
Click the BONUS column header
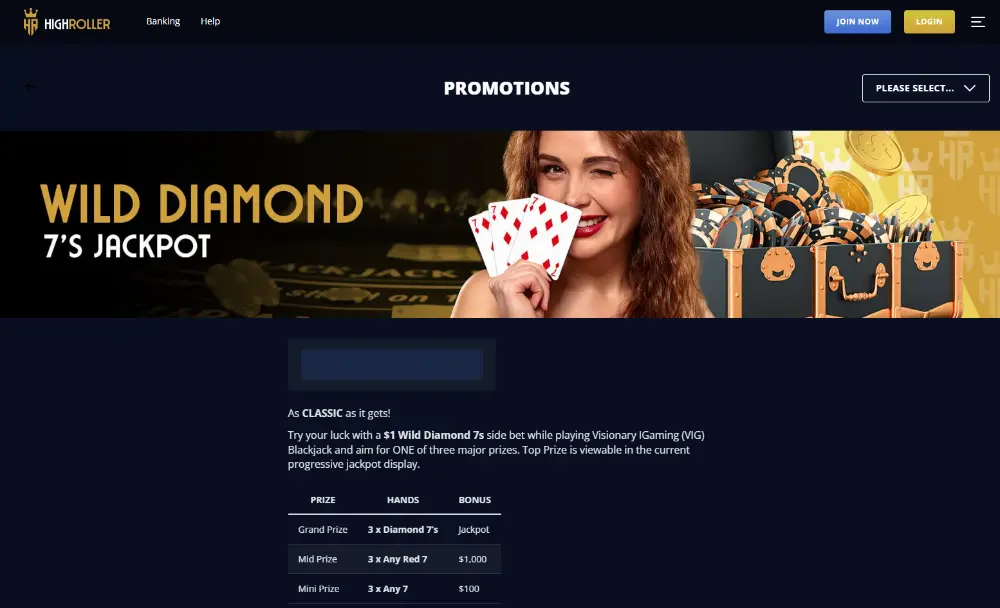pos(474,500)
